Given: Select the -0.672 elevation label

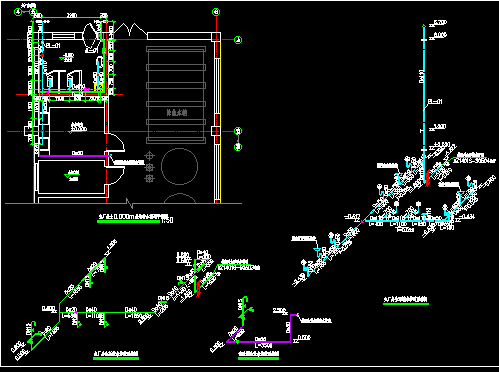Looking at the screenshot, I should pos(352,217).
